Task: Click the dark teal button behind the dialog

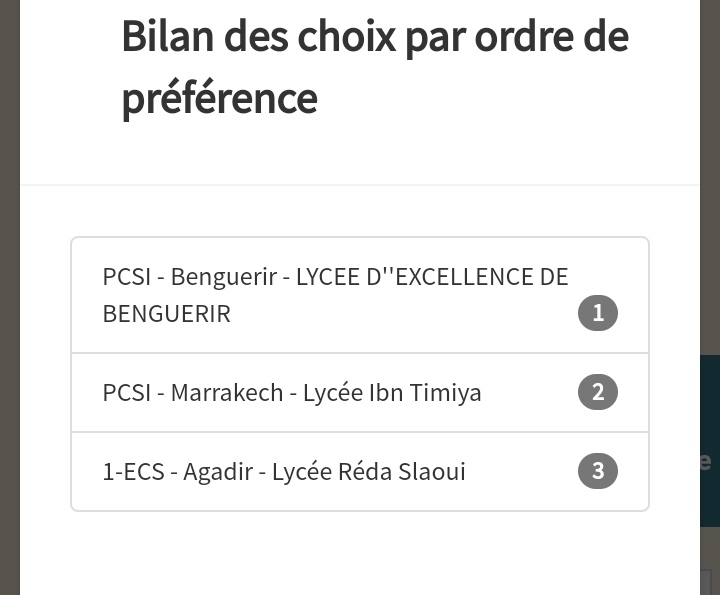Action: point(709,440)
